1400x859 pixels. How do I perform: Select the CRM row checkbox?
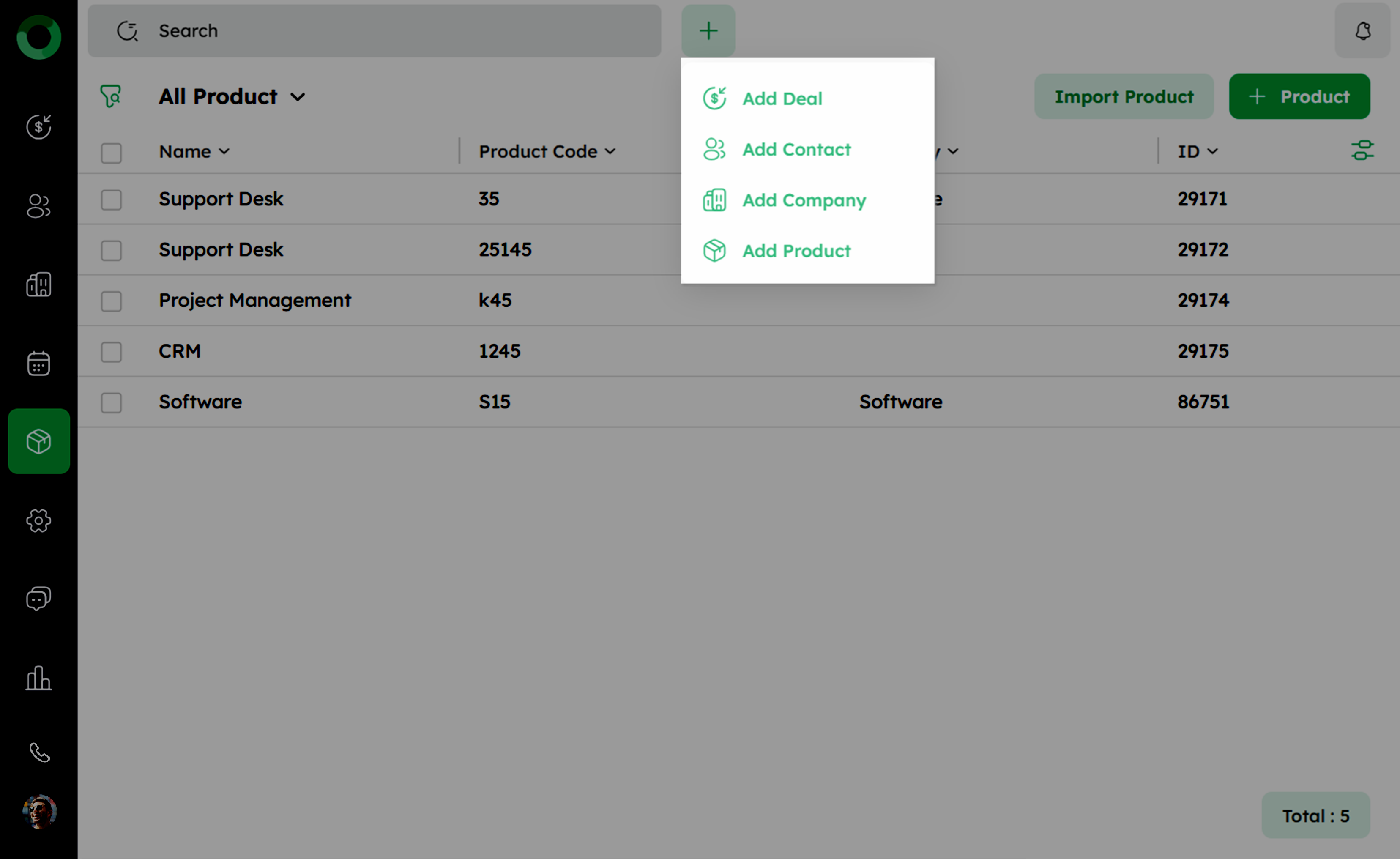111,352
